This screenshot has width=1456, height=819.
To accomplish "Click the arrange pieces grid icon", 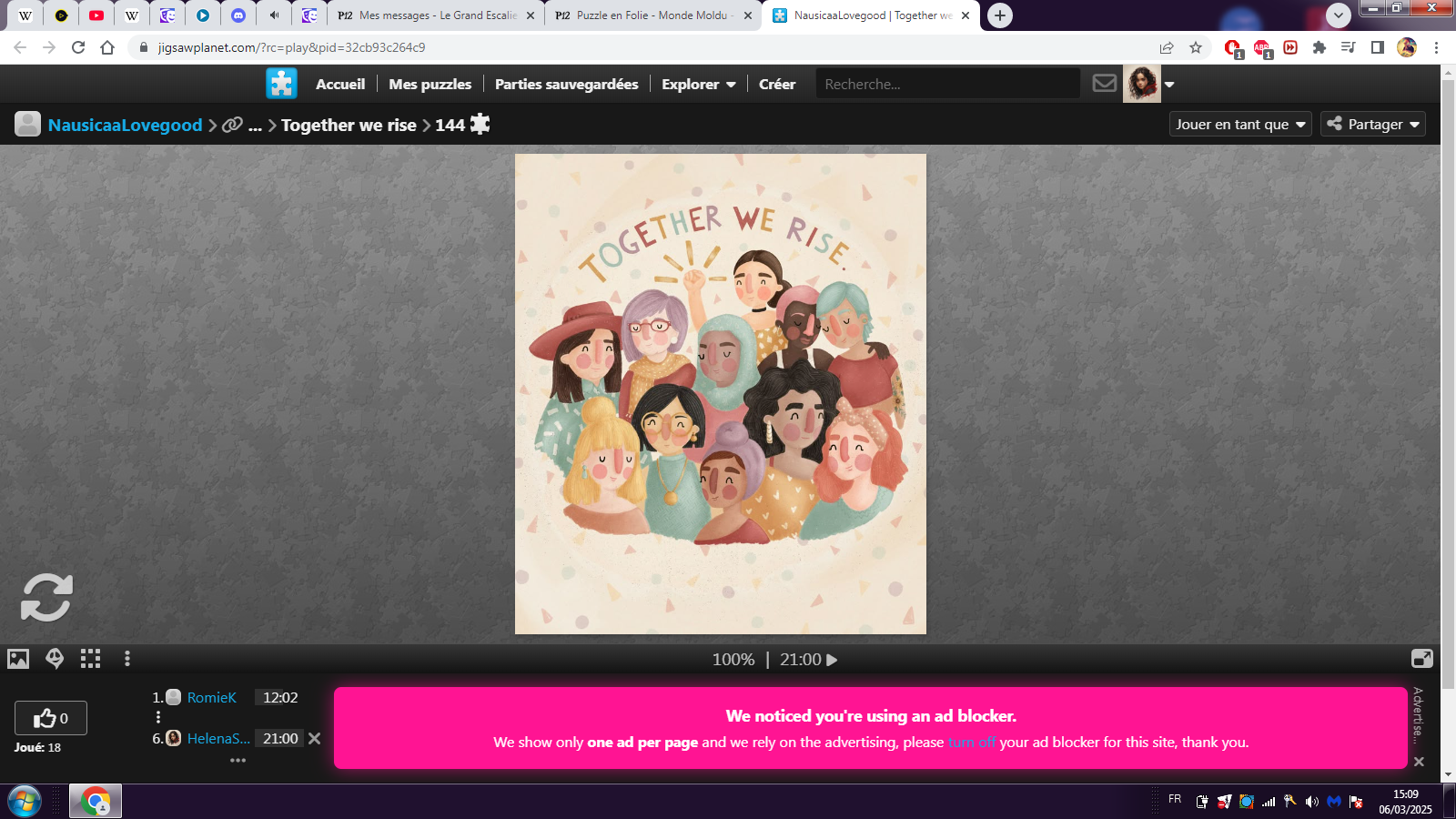I will click(90, 659).
